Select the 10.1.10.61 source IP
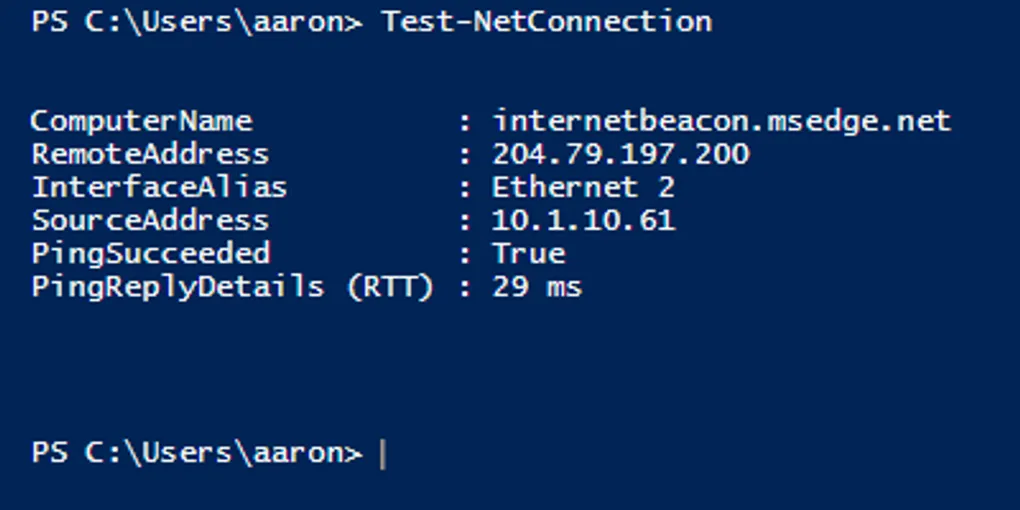 click(583, 221)
